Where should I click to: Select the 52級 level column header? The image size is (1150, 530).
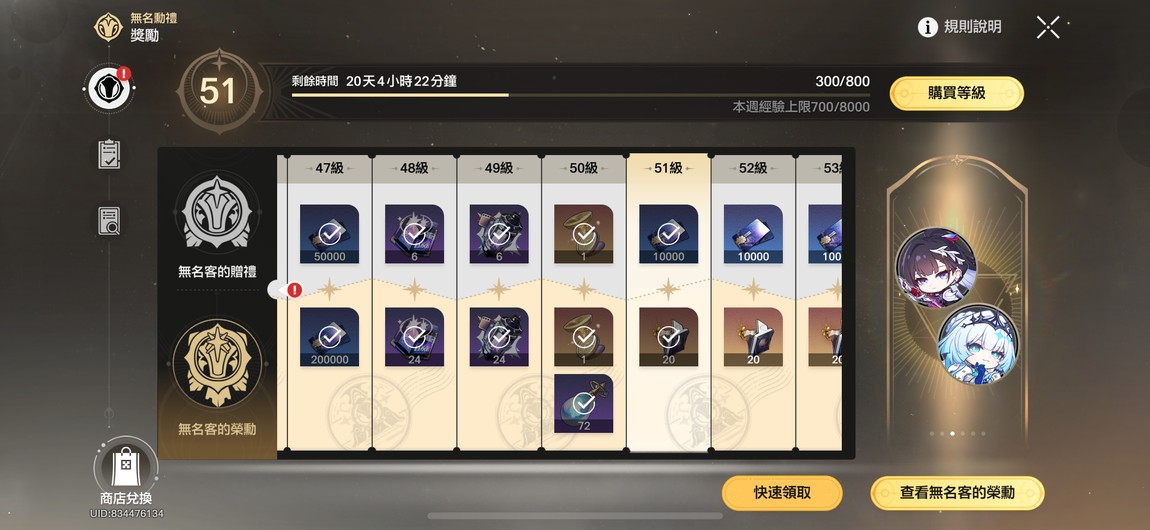tap(752, 168)
